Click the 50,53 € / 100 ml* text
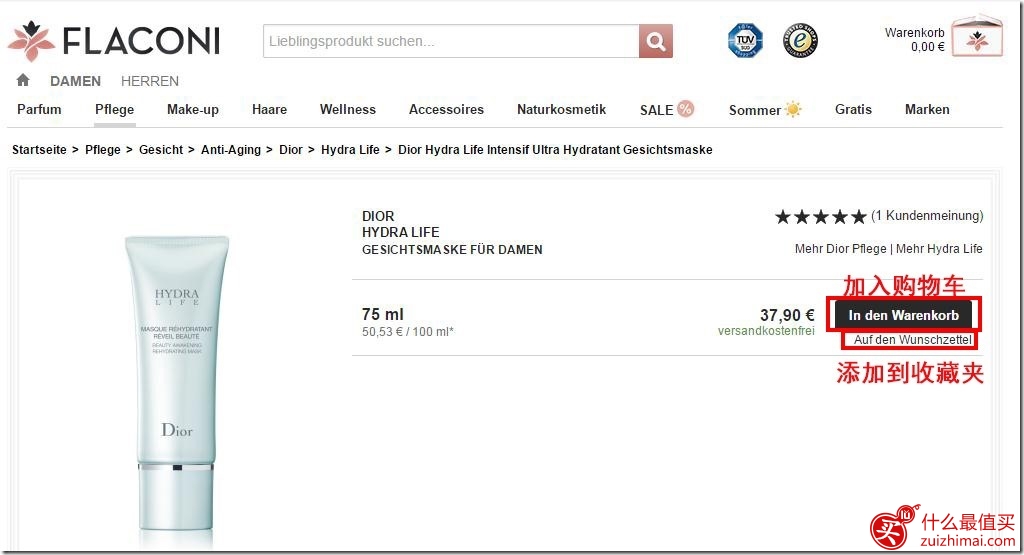 pyautogui.click(x=408, y=332)
